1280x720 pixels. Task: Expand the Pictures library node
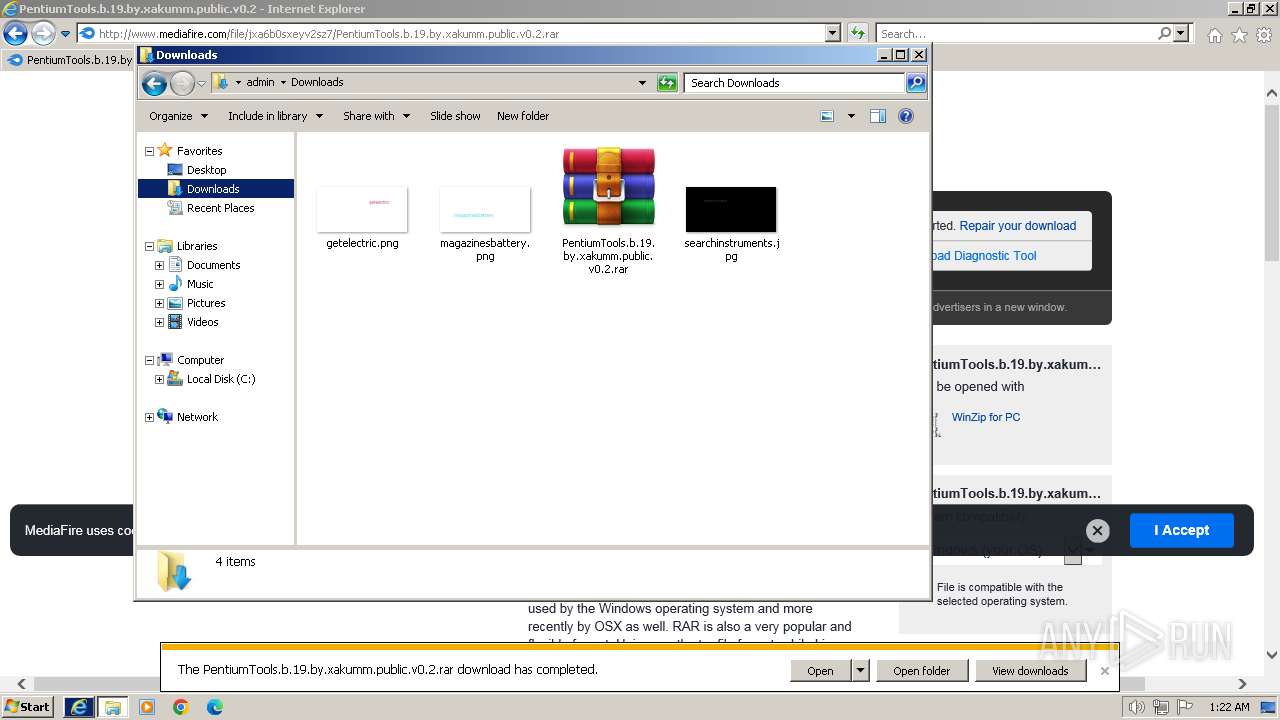point(159,303)
